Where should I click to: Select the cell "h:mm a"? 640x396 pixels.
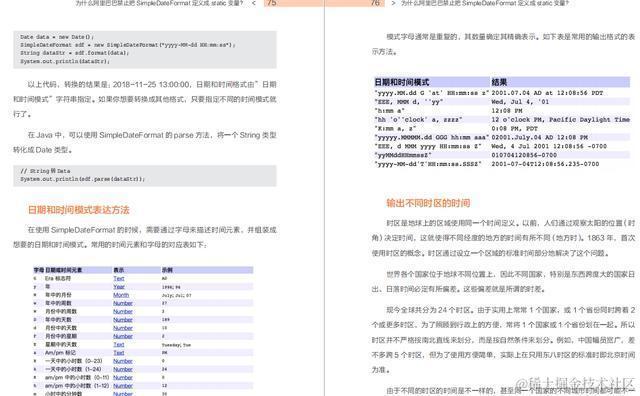389,111
